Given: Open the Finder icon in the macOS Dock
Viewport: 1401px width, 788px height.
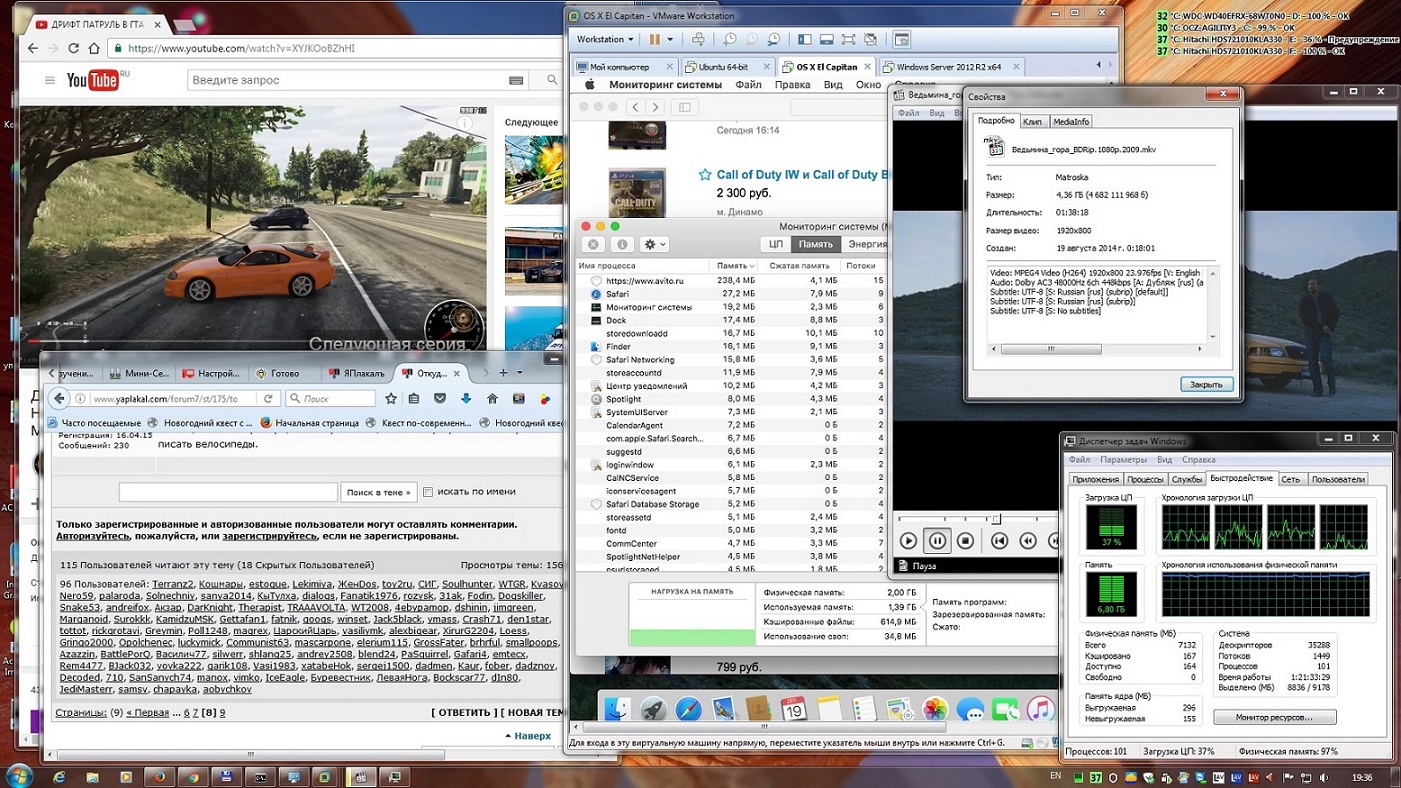Looking at the screenshot, I should pyautogui.click(x=616, y=710).
